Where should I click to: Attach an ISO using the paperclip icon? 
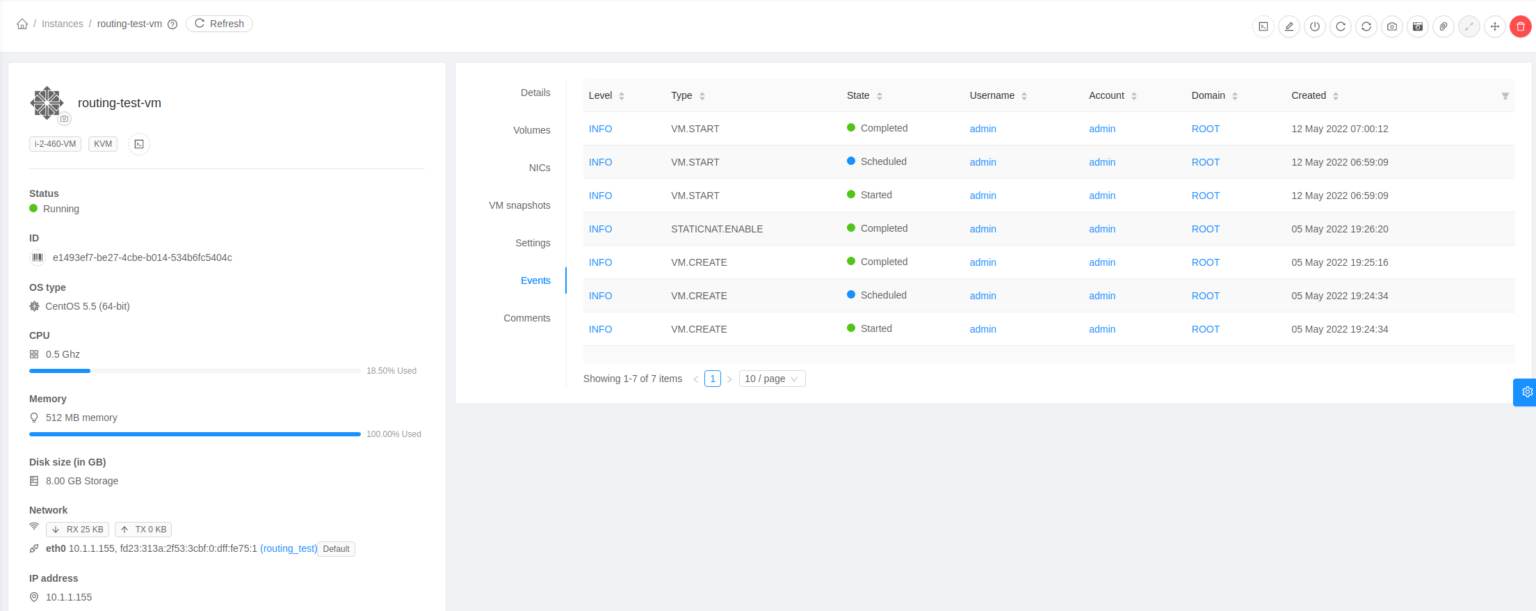(x=1443, y=26)
